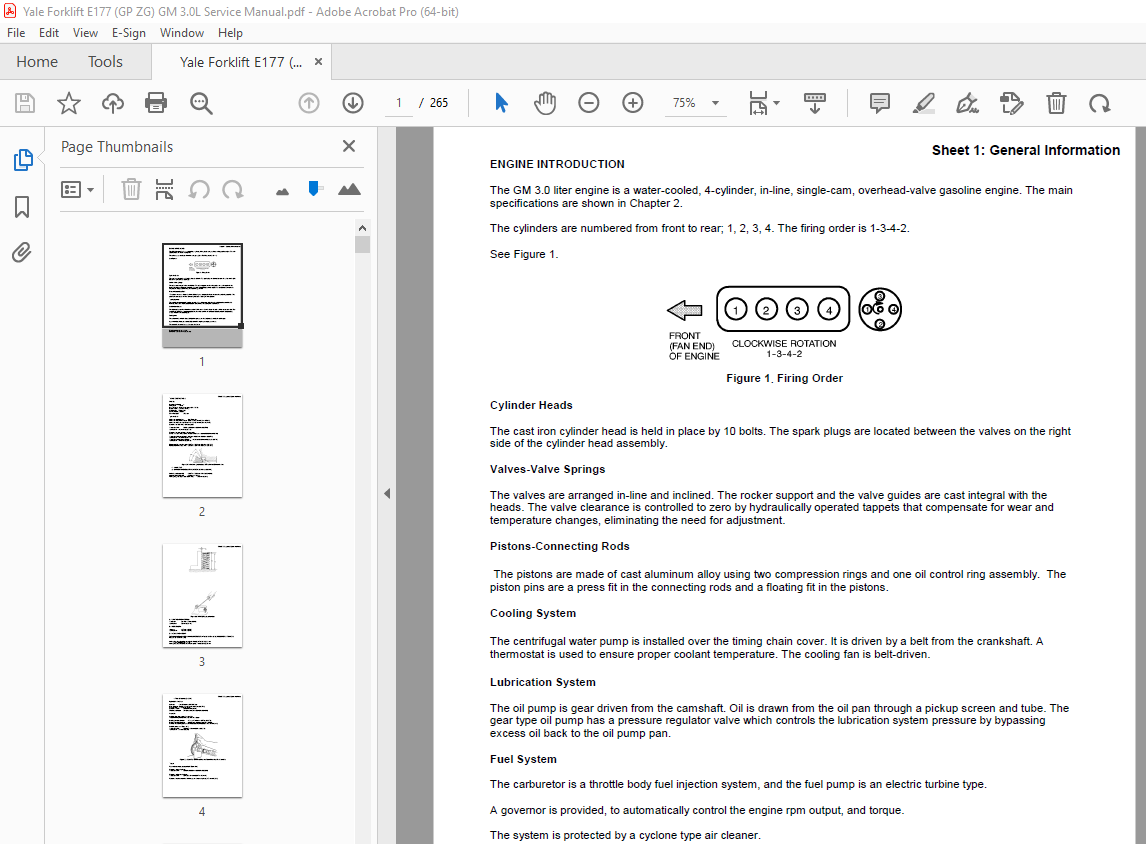1146x844 pixels.
Task: Click the print pages icon in thumbnails panel
Action: tap(164, 190)
